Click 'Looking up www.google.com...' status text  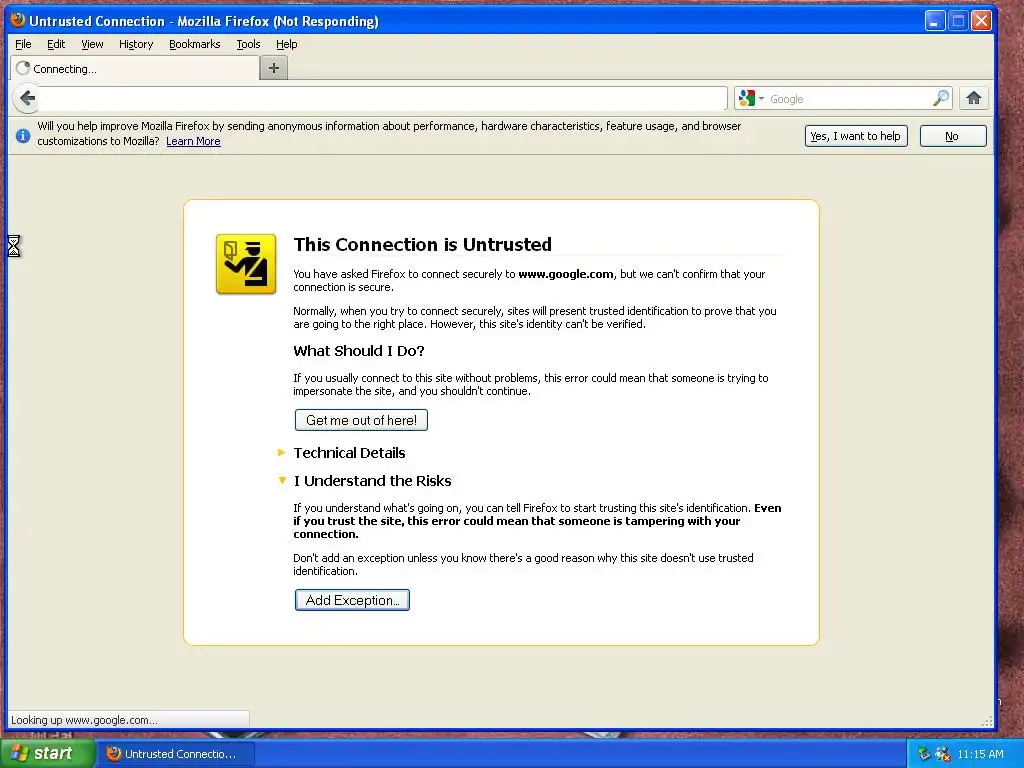coord(84,720)
